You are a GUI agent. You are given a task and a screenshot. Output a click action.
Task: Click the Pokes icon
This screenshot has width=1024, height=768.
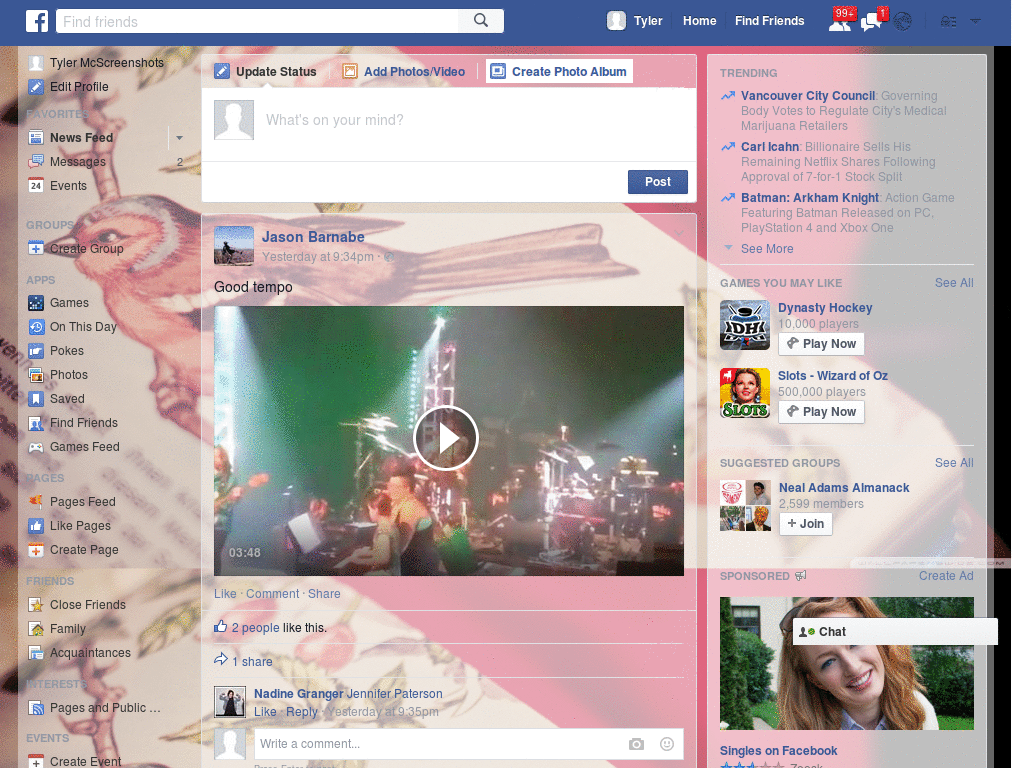(x=36, y=351)
